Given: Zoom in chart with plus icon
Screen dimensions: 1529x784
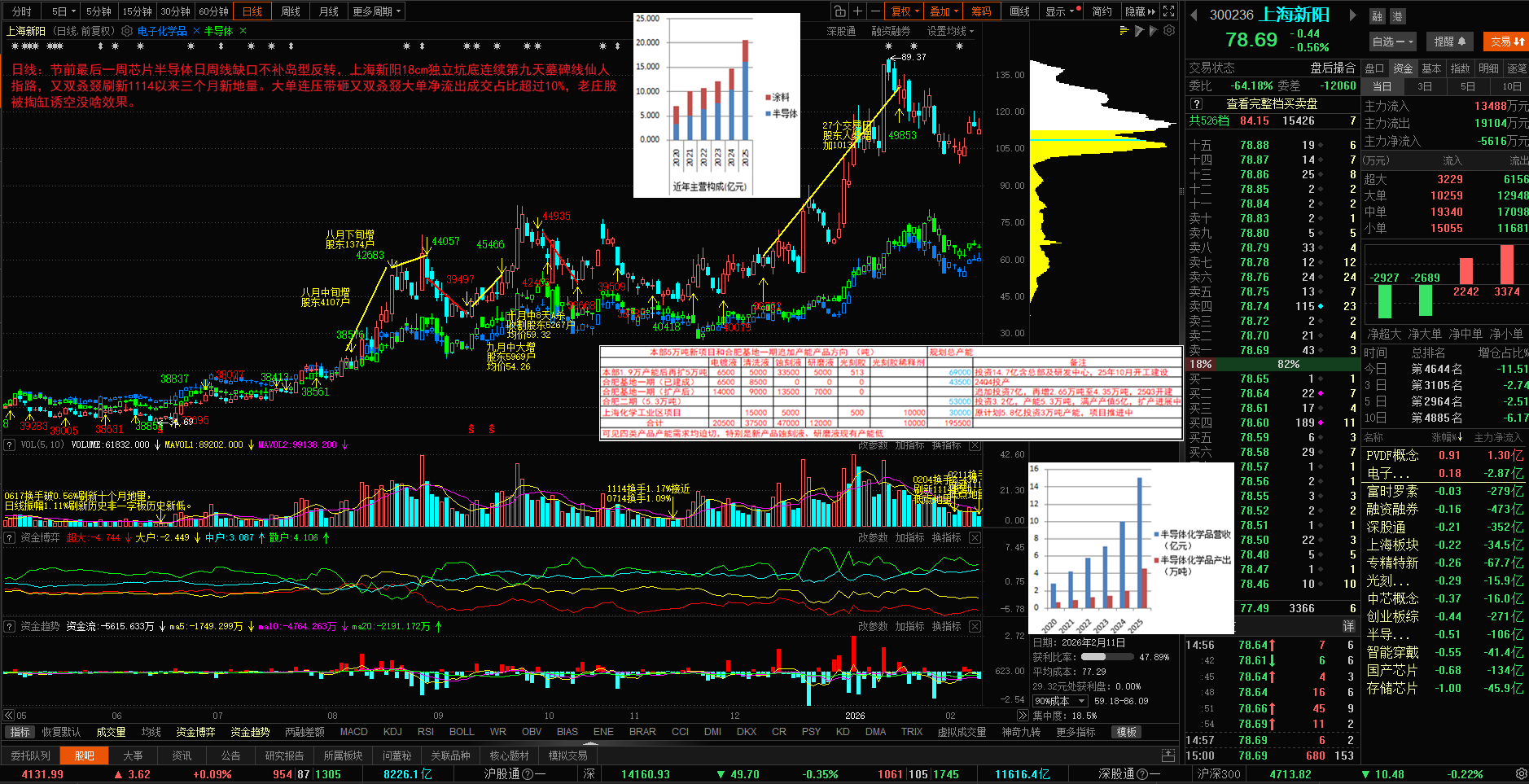Looking at the screenshot, I should (x=857, y=11).
